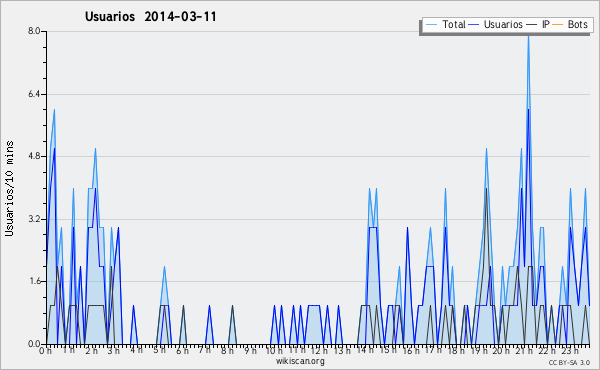Click the highest peak near 21 h
600x370 pixels.
click(528, 36)
